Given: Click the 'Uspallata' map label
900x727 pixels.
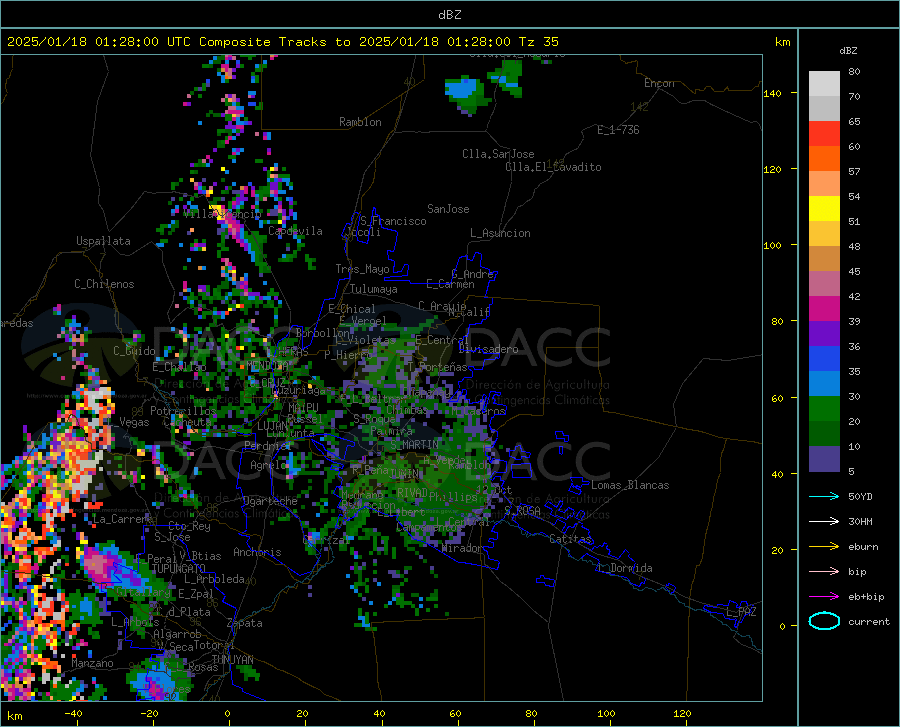Looking at the screenshot, I should [x=103, y=241].
